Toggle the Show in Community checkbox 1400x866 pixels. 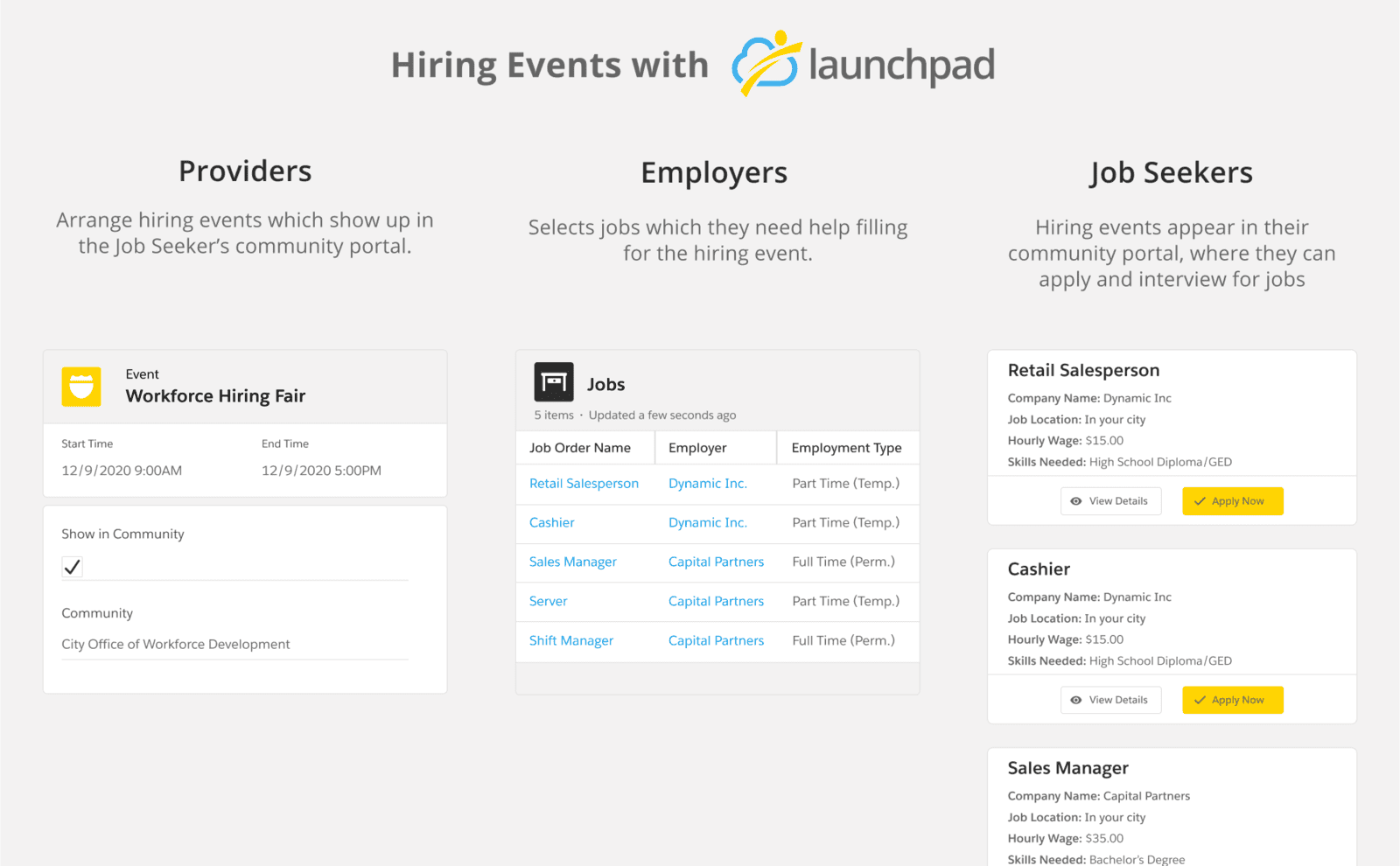click(73, 567)
